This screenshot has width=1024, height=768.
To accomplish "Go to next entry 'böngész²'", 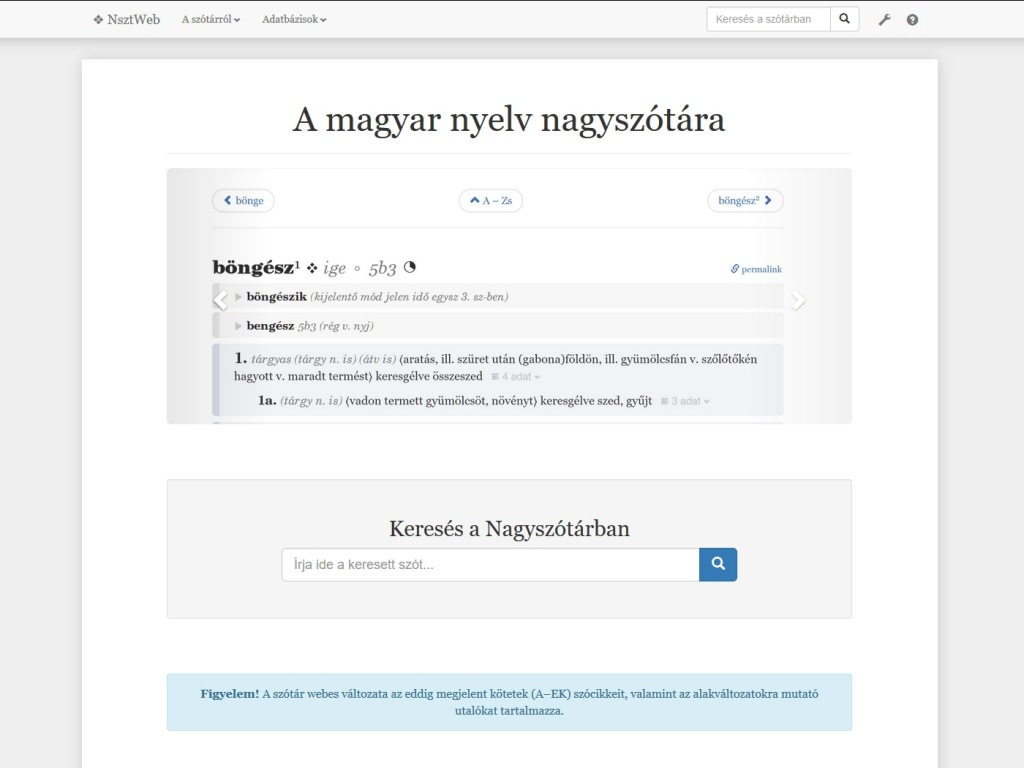I will click(745, 201).
